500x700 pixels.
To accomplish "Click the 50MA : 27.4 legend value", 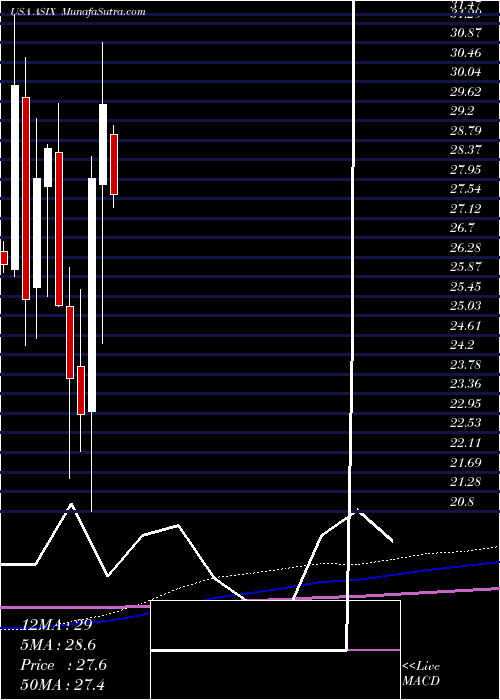I will click(62, 684).
